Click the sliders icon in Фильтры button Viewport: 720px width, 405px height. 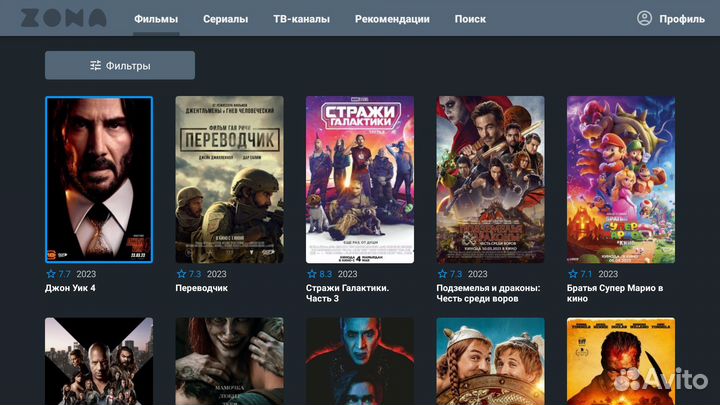[96, 65]
